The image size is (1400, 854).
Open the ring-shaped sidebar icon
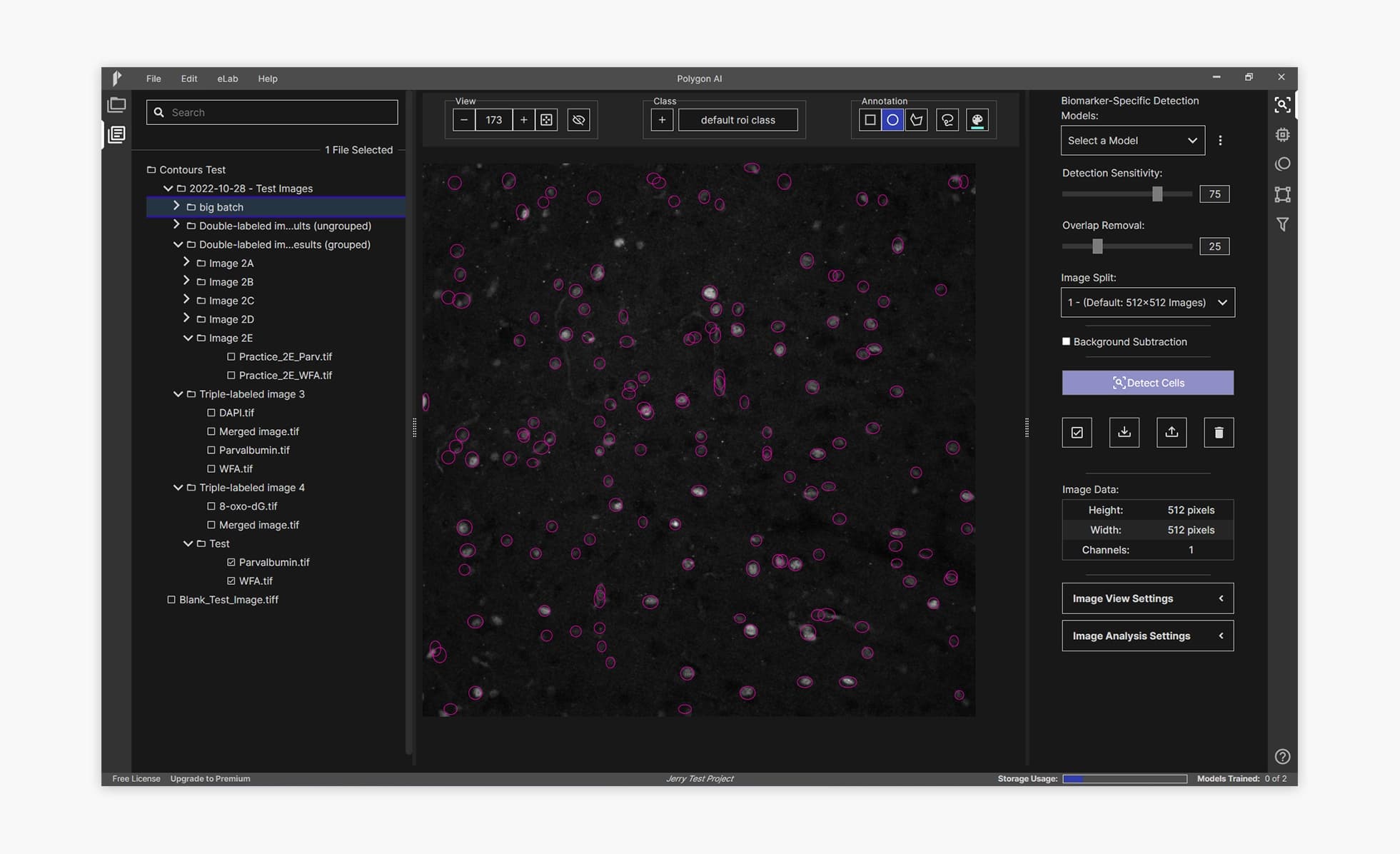point(1282,164)
